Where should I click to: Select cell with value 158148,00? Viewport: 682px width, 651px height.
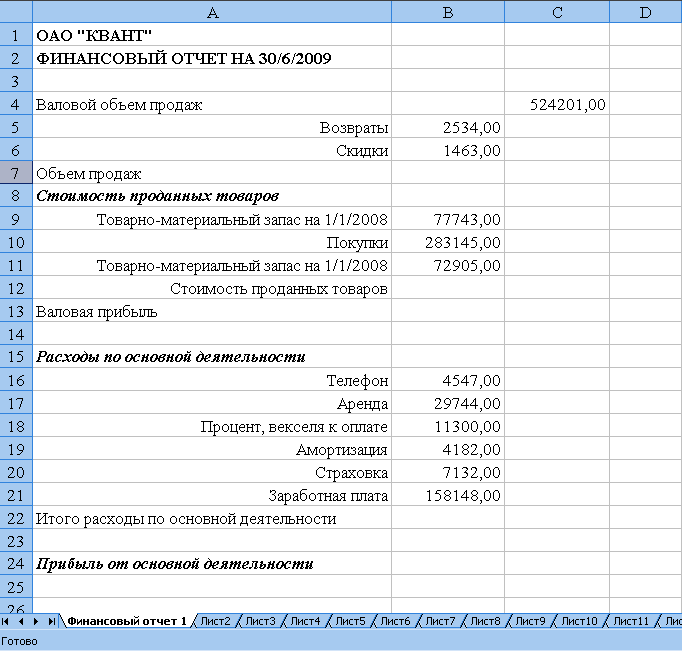448,495
